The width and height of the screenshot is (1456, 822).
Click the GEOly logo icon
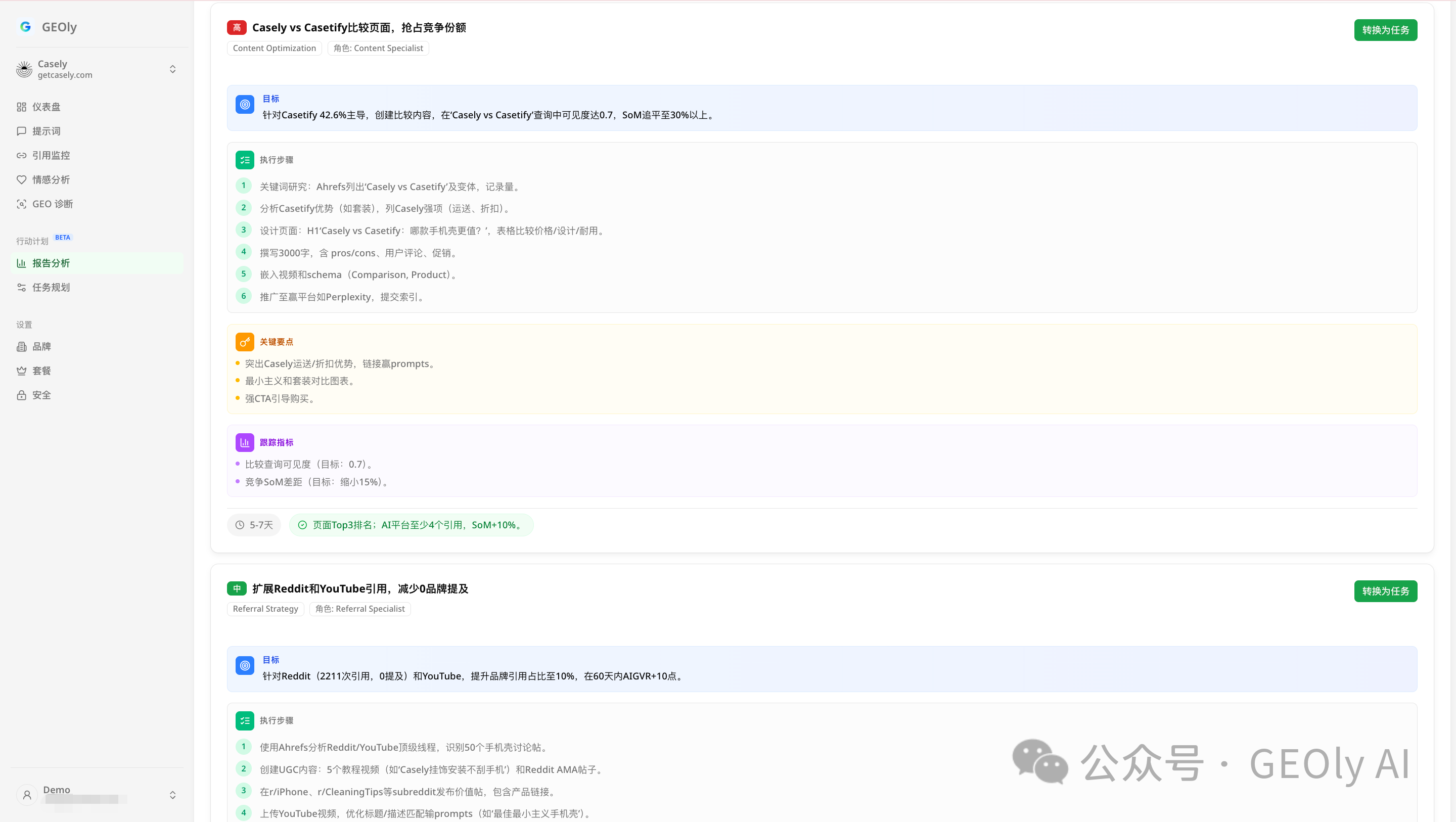[25, 27]
